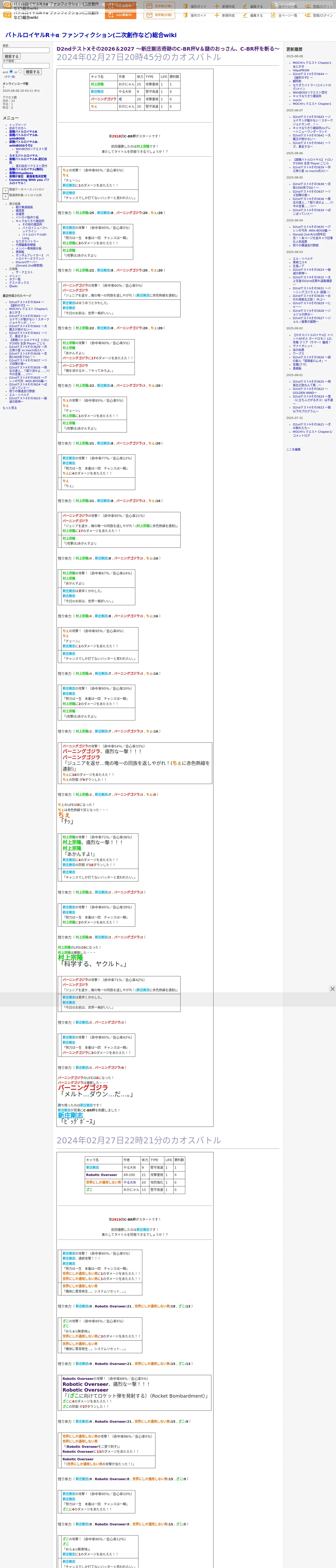The width and height of the screenshot is (336, 1568).
Task: Close the banner ad with the X icon
Action: (x=332, y=989)
